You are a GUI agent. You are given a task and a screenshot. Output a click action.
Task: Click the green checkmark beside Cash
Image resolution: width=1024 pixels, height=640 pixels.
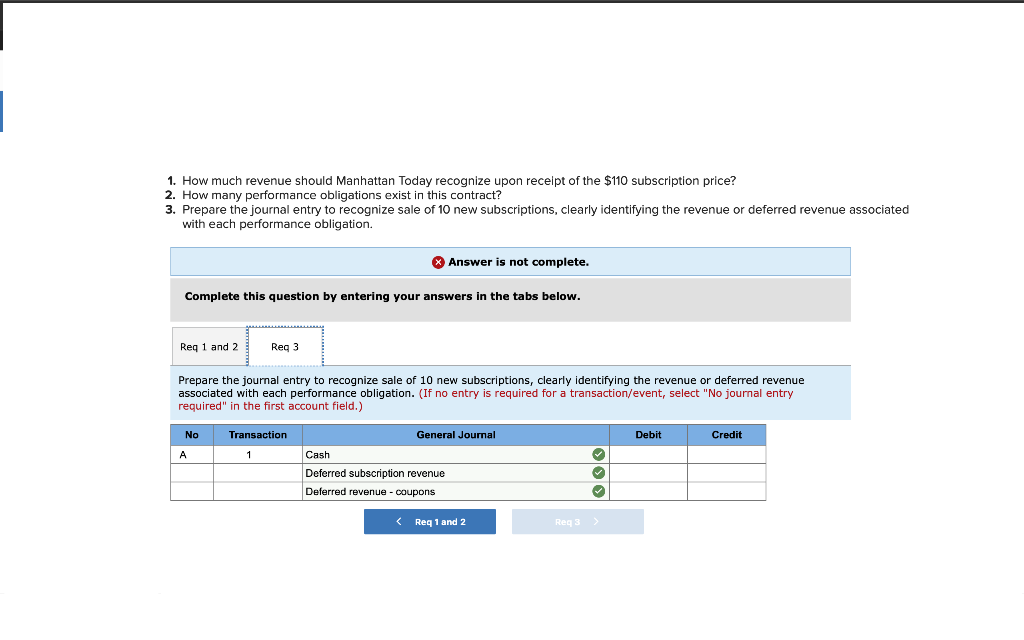pos(598,454)
